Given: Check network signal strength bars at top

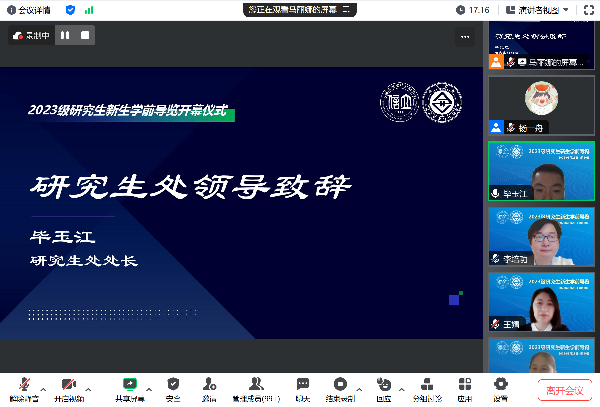Looking at the screenshot, I should [89, 10].
